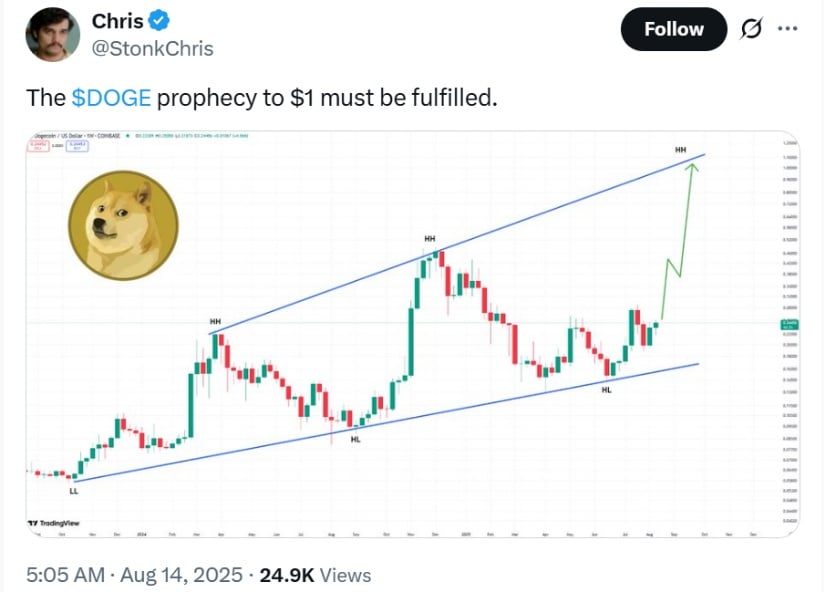Click the green current price axis label
Screen dimensions: 825x592
[790, 325]
